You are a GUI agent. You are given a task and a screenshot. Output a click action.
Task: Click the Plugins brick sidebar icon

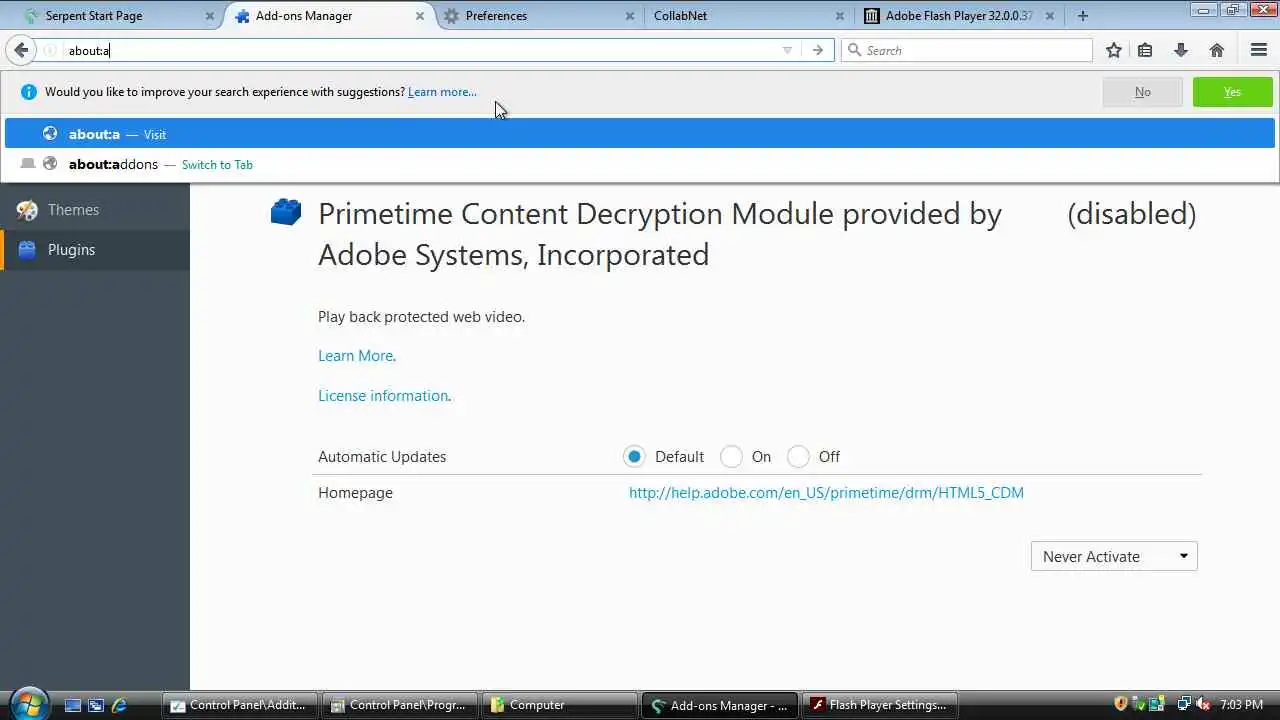27,250
